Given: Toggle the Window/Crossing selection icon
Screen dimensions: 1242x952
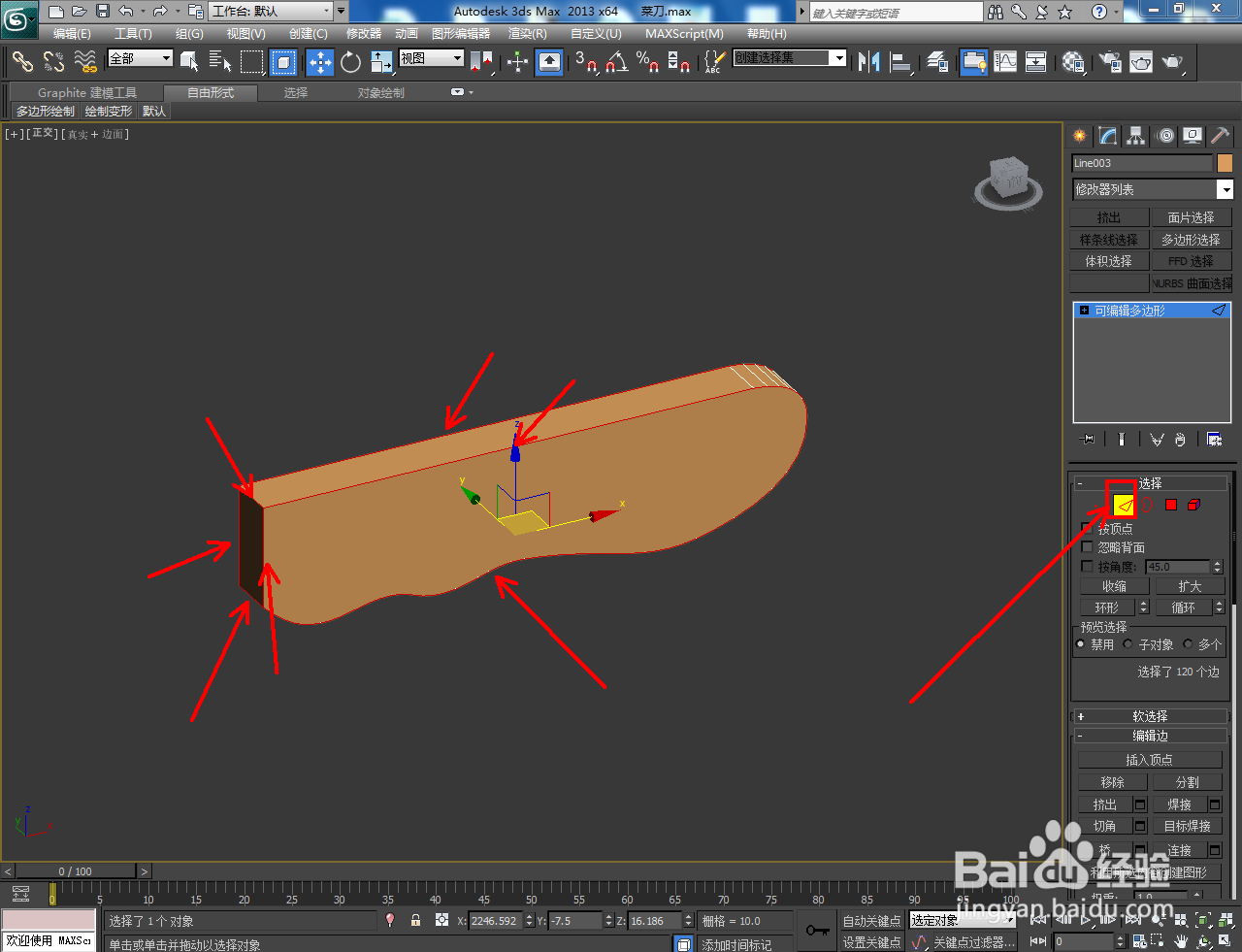Looking at the screenshot, I should pyautogui.click(x=283, y=62).
